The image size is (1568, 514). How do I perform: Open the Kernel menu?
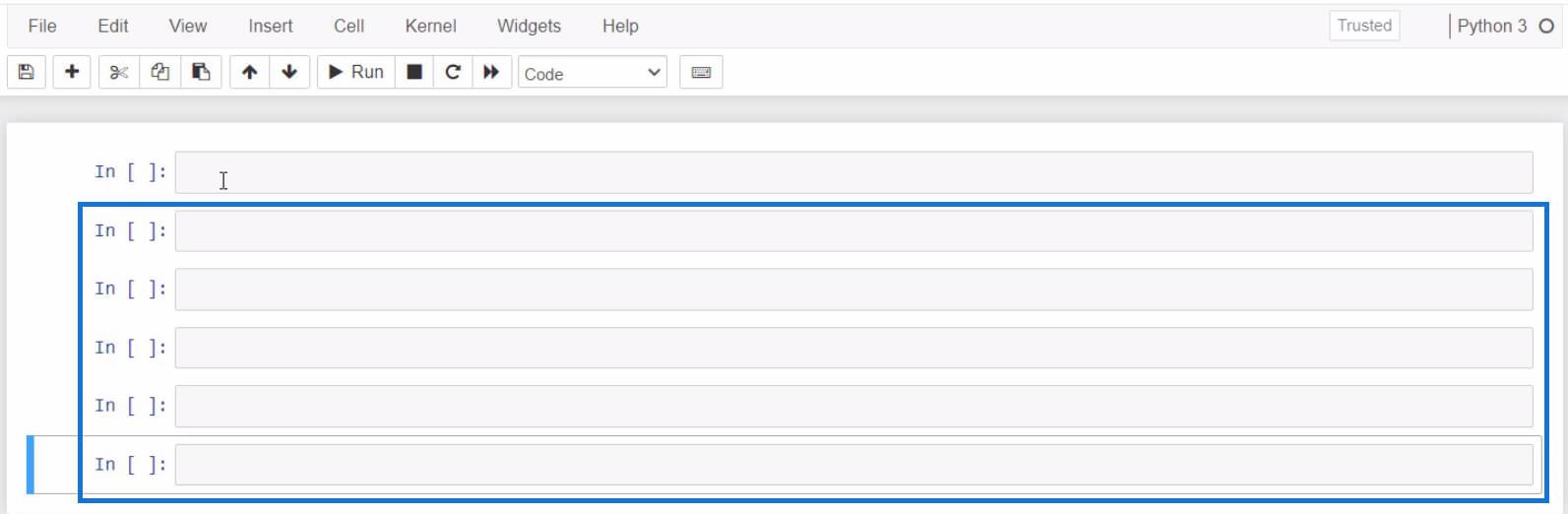430,26
